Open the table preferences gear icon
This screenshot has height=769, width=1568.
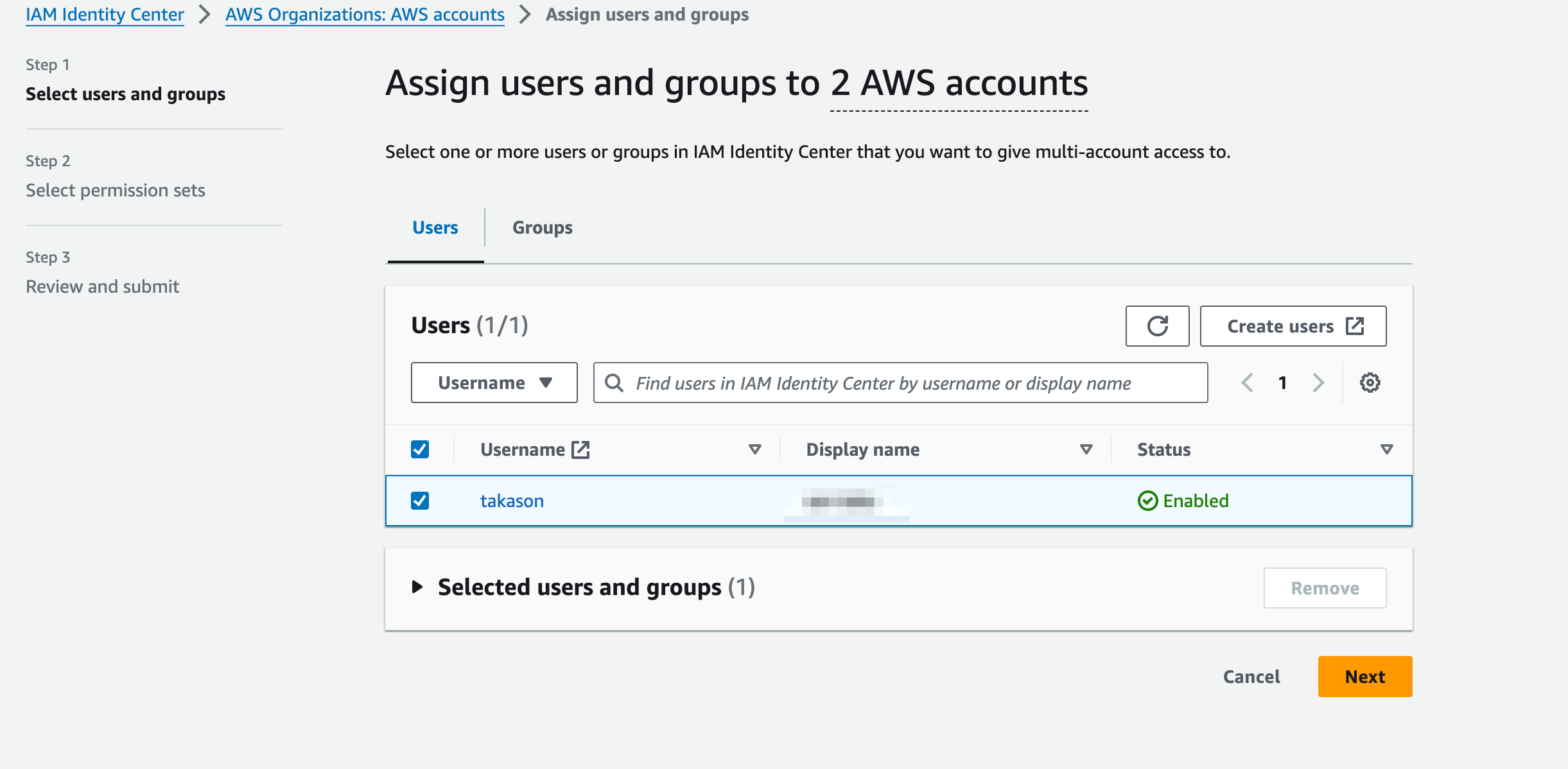[x=1370, y=383]
